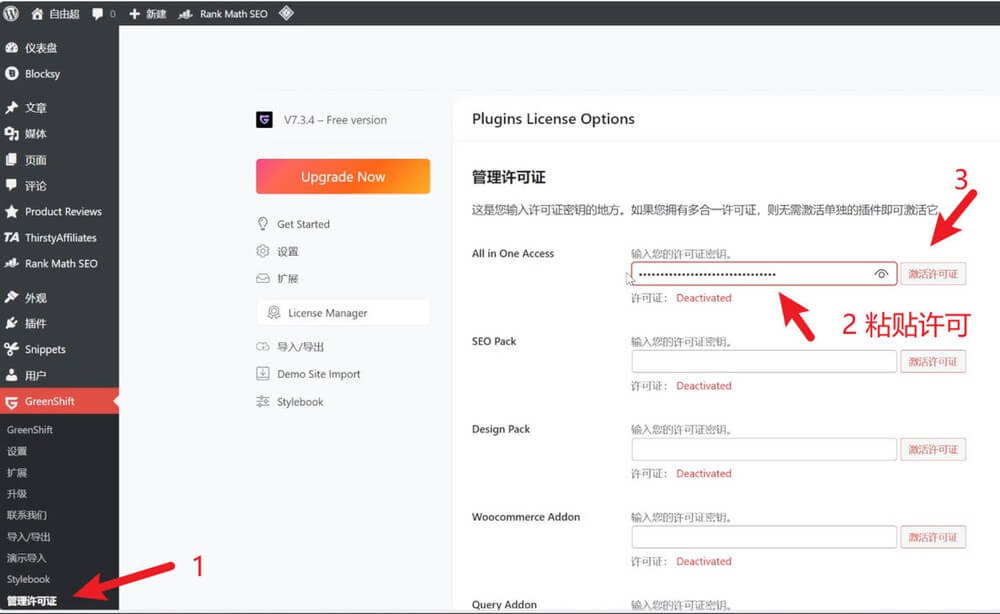
Task: Activate the All in One Access license
Action: point(933,274)
